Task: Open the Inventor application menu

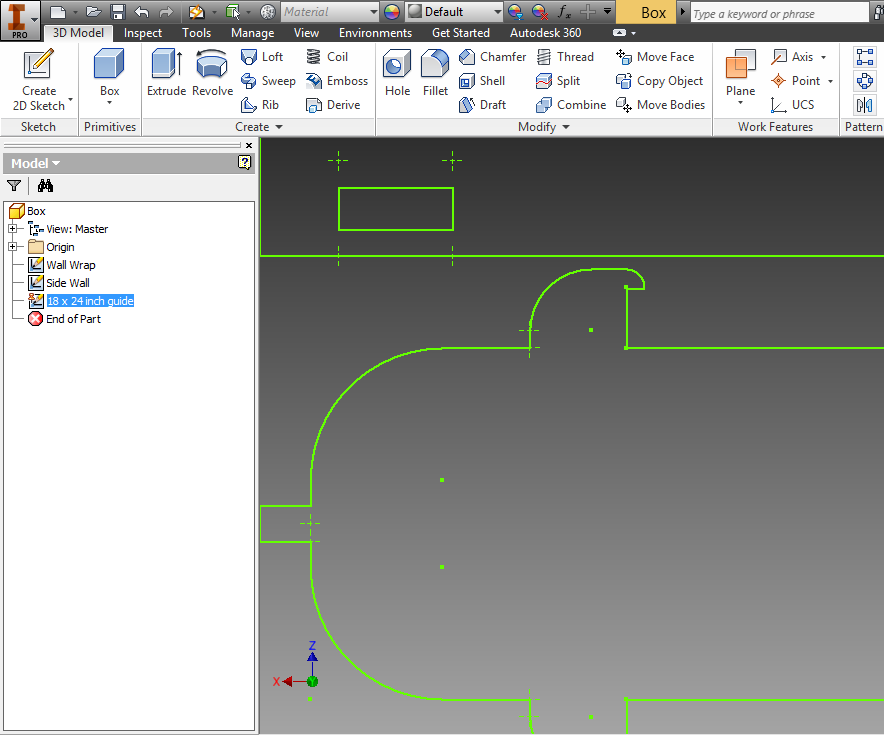Action: click(20, 20)
